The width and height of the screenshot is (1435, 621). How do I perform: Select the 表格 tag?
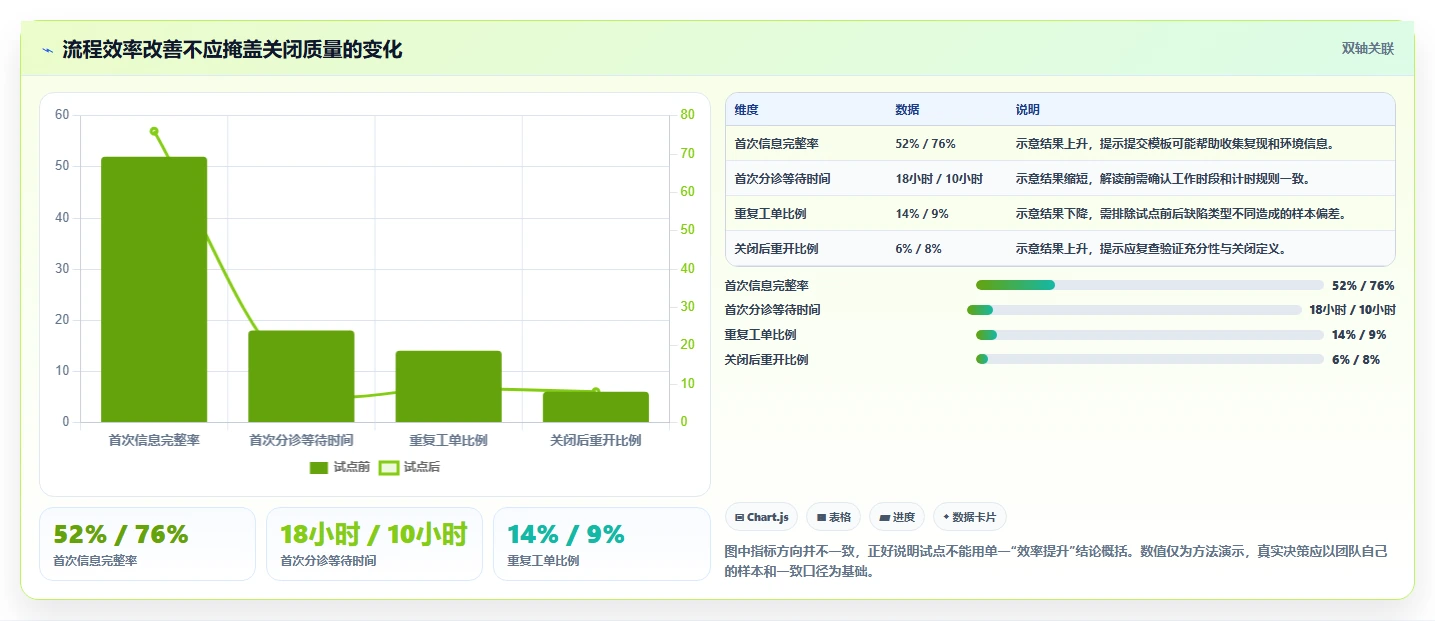pos(834,517)
